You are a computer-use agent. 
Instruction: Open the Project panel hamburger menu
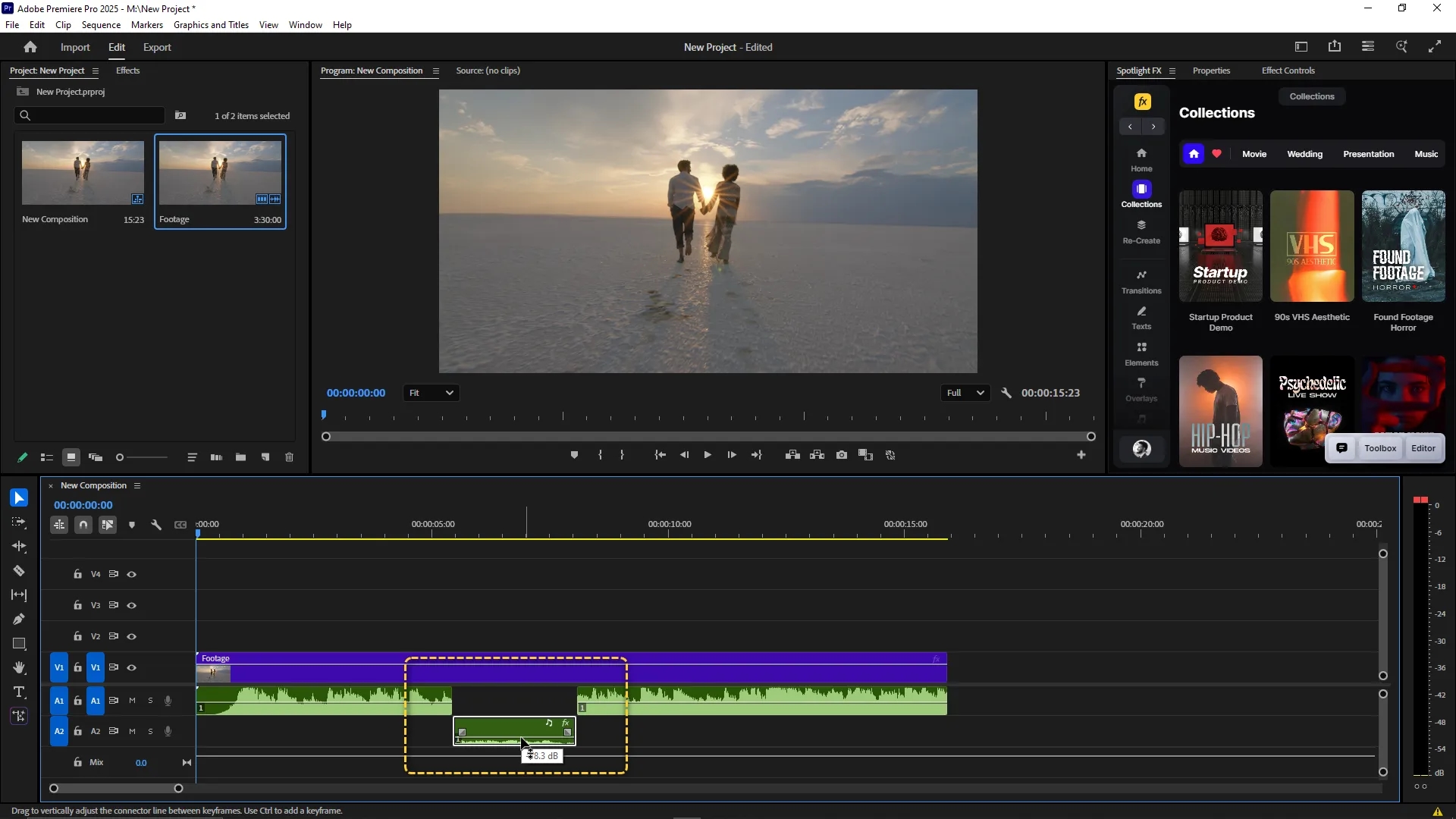click(x=95, y=71)
